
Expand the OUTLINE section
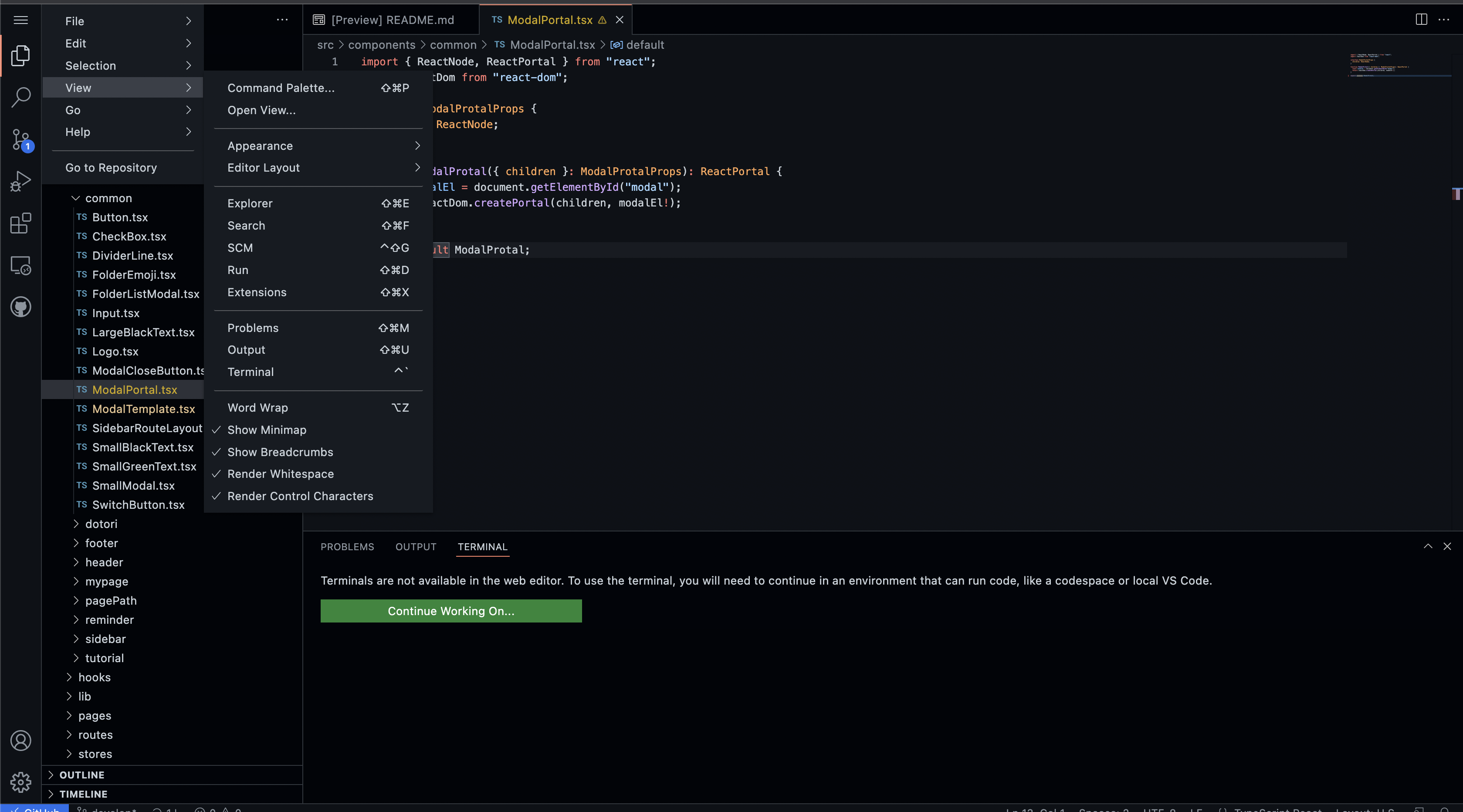[82, 775]
